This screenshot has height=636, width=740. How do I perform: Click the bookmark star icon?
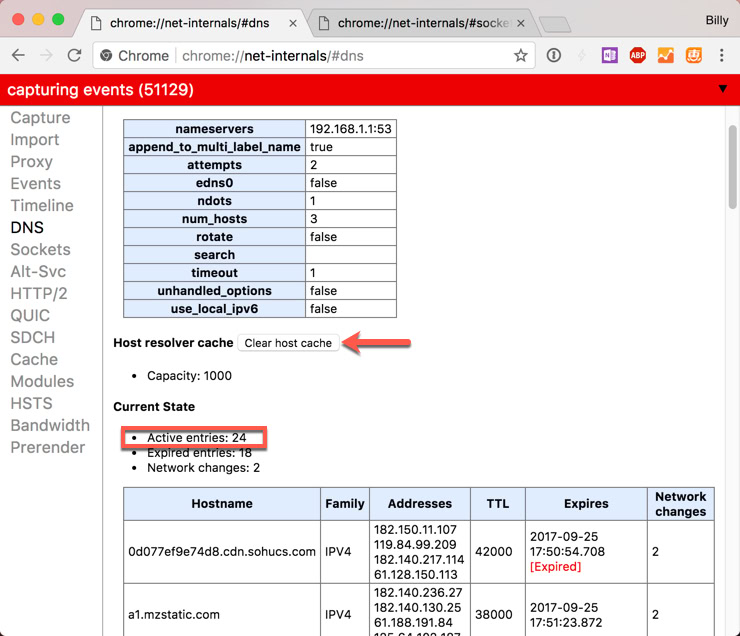(520, 56)
